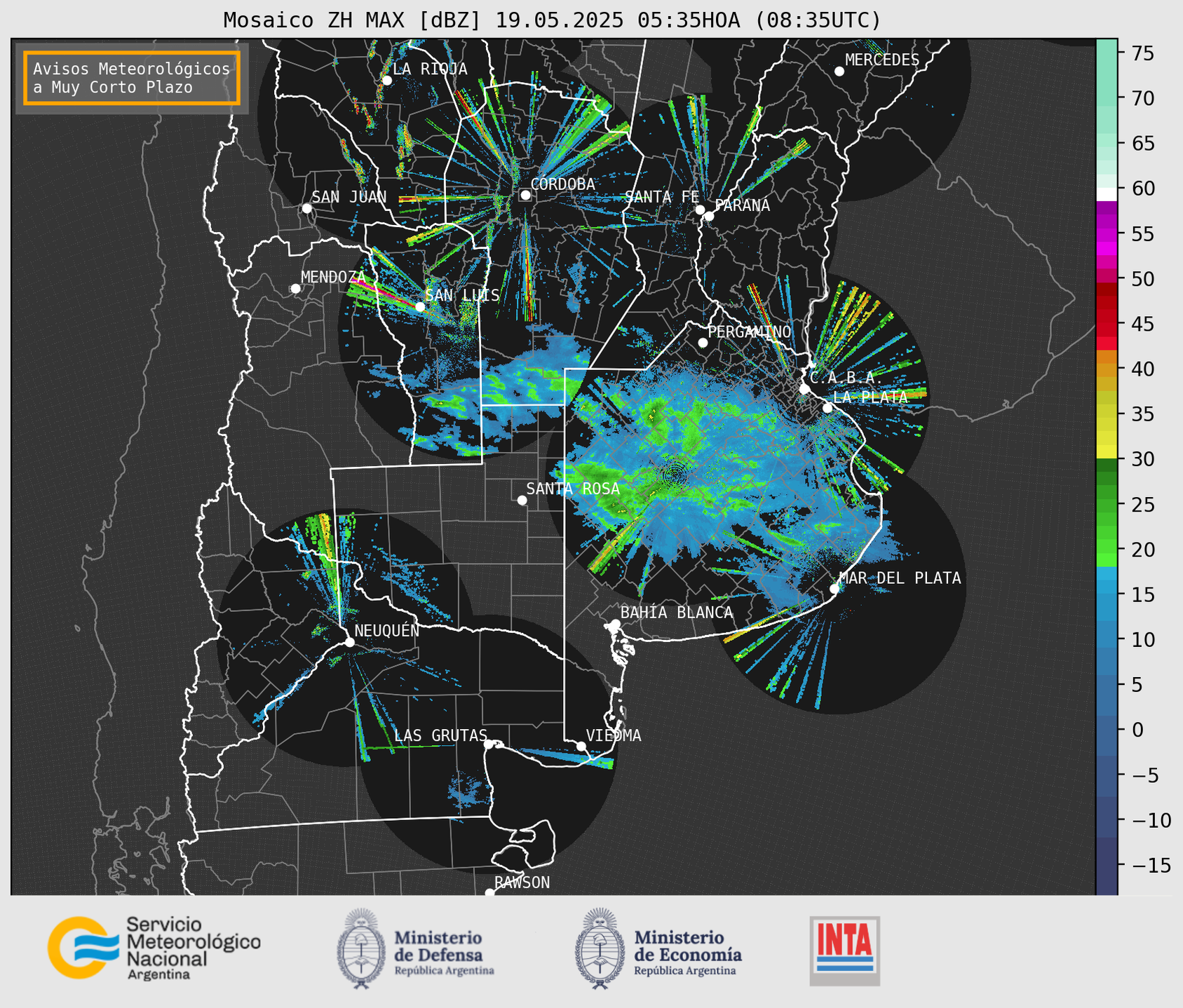Click the Viedma city marker dot
The width and height of the screenshot is (1183, 1008).
click(x=581, y=746)
